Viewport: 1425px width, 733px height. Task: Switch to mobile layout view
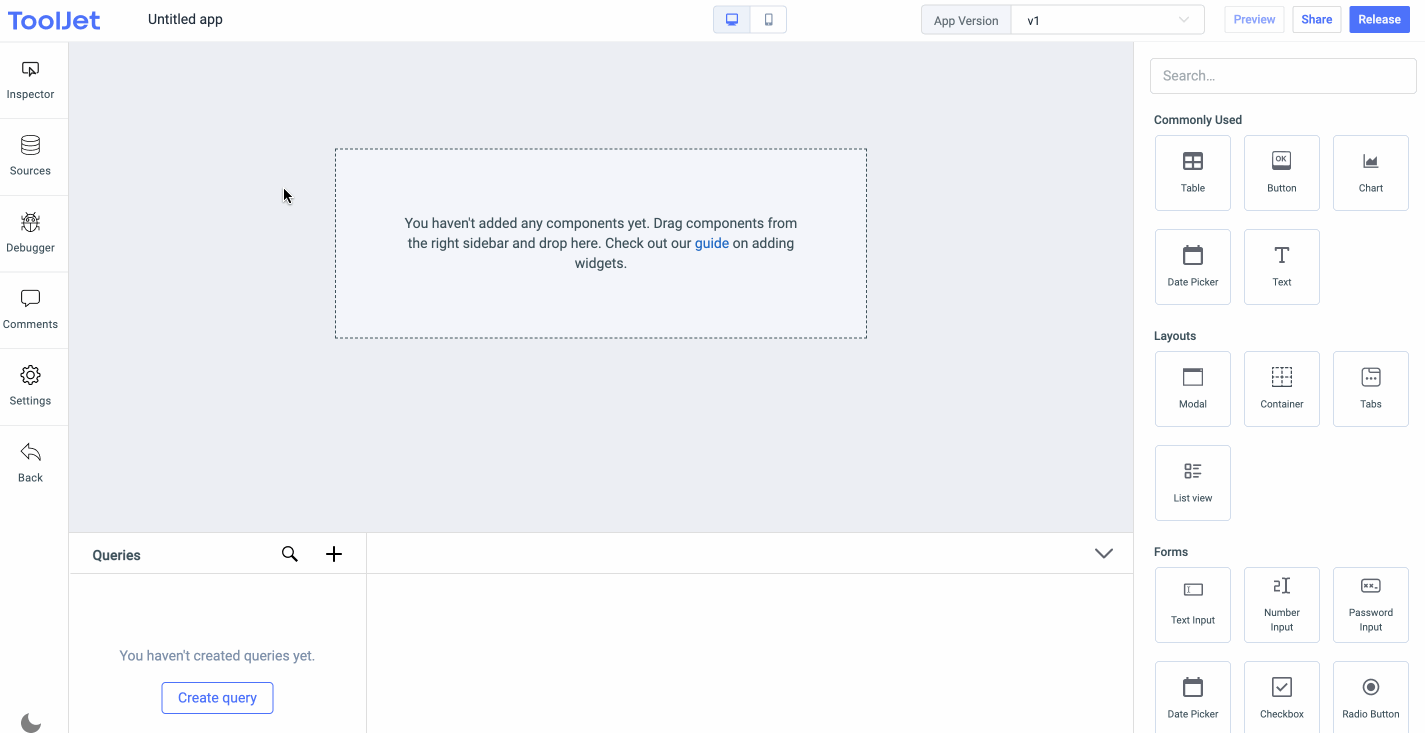click(768, 20)
